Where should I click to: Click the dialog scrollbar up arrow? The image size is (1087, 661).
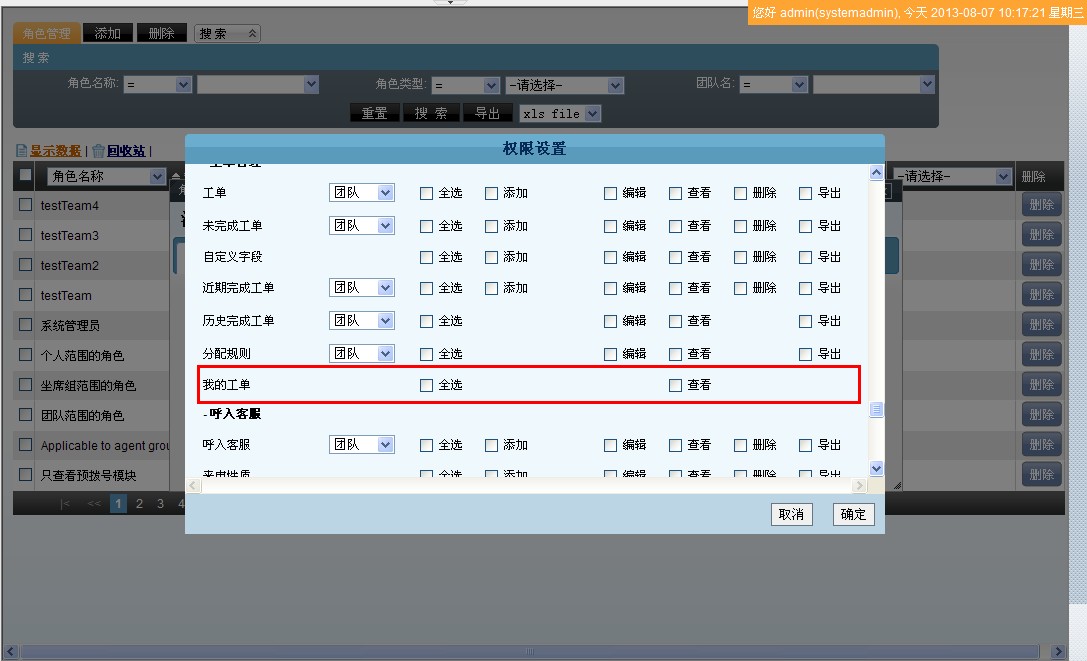pyautogui.click(x=877, y=173)
